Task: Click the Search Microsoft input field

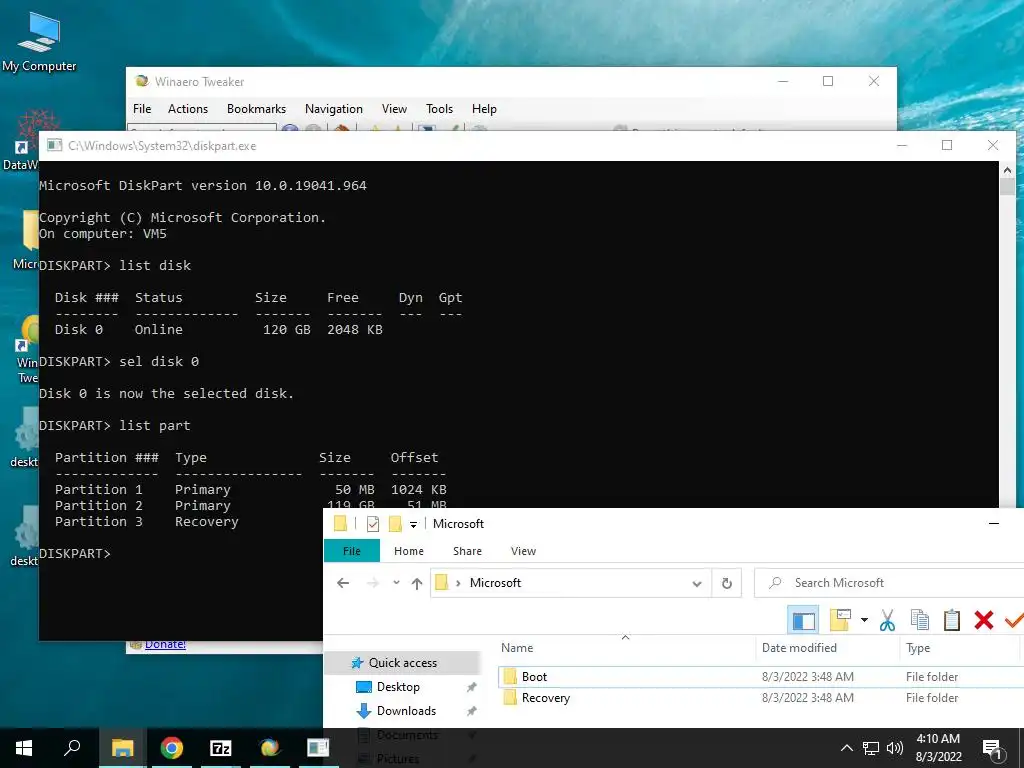Action: click(889, 583)
